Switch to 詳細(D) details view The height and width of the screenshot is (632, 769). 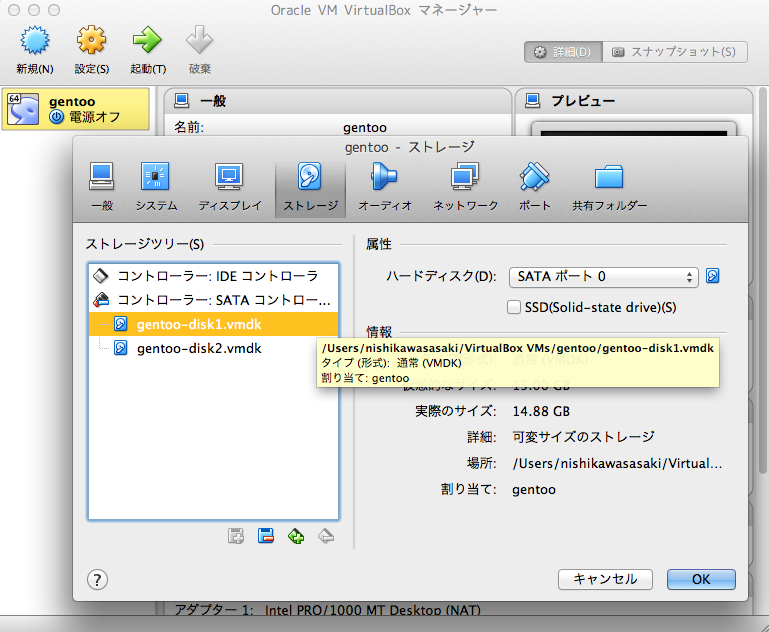pyautogui.click(x=563, y=52)
